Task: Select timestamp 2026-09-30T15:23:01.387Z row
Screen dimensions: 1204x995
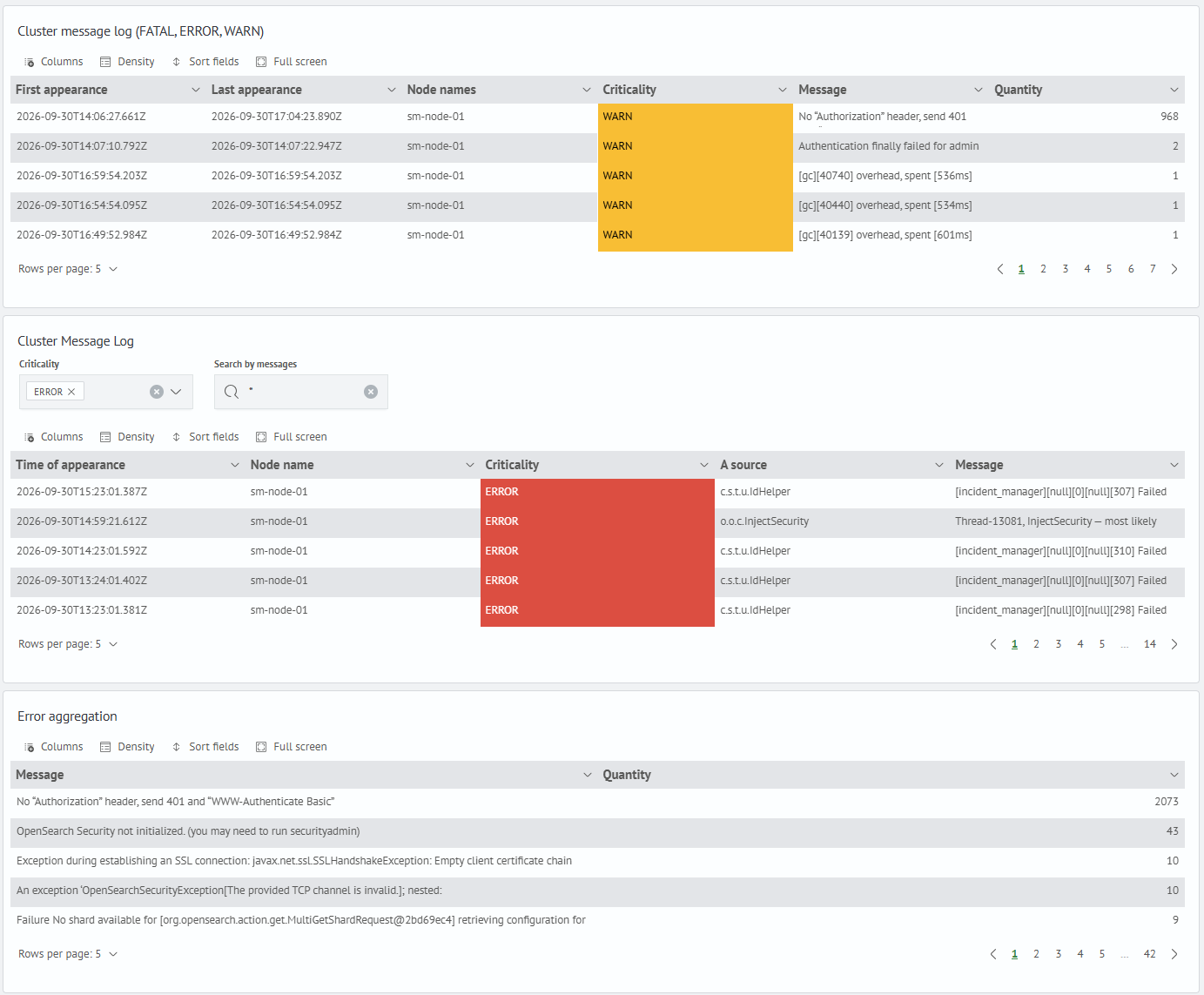Action: coord(597,492)
